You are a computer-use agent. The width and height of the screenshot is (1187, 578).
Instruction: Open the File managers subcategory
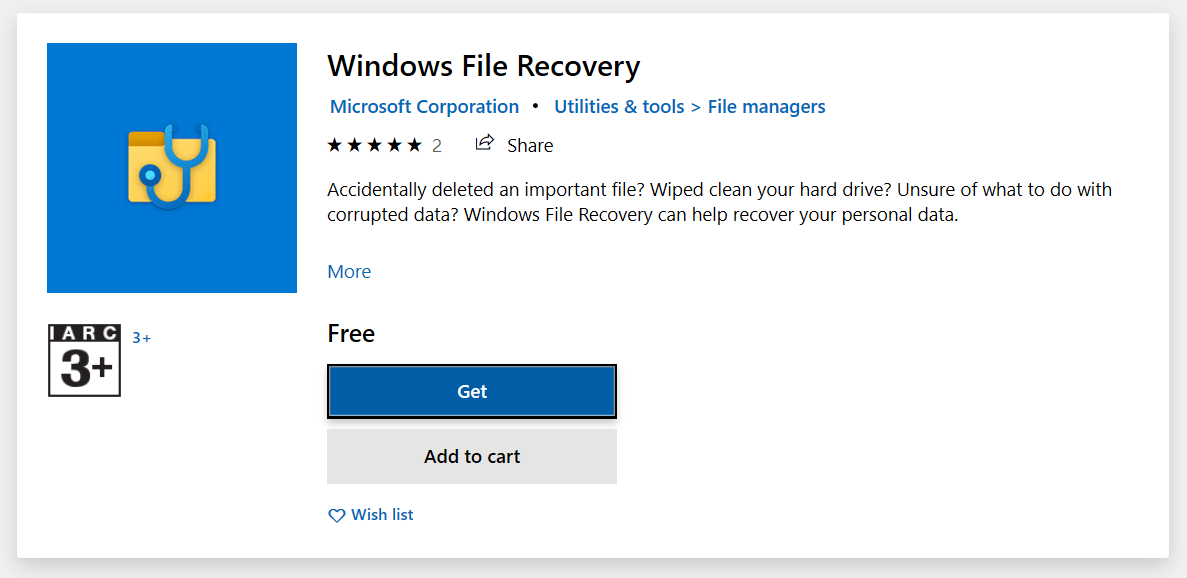[766, 106]
